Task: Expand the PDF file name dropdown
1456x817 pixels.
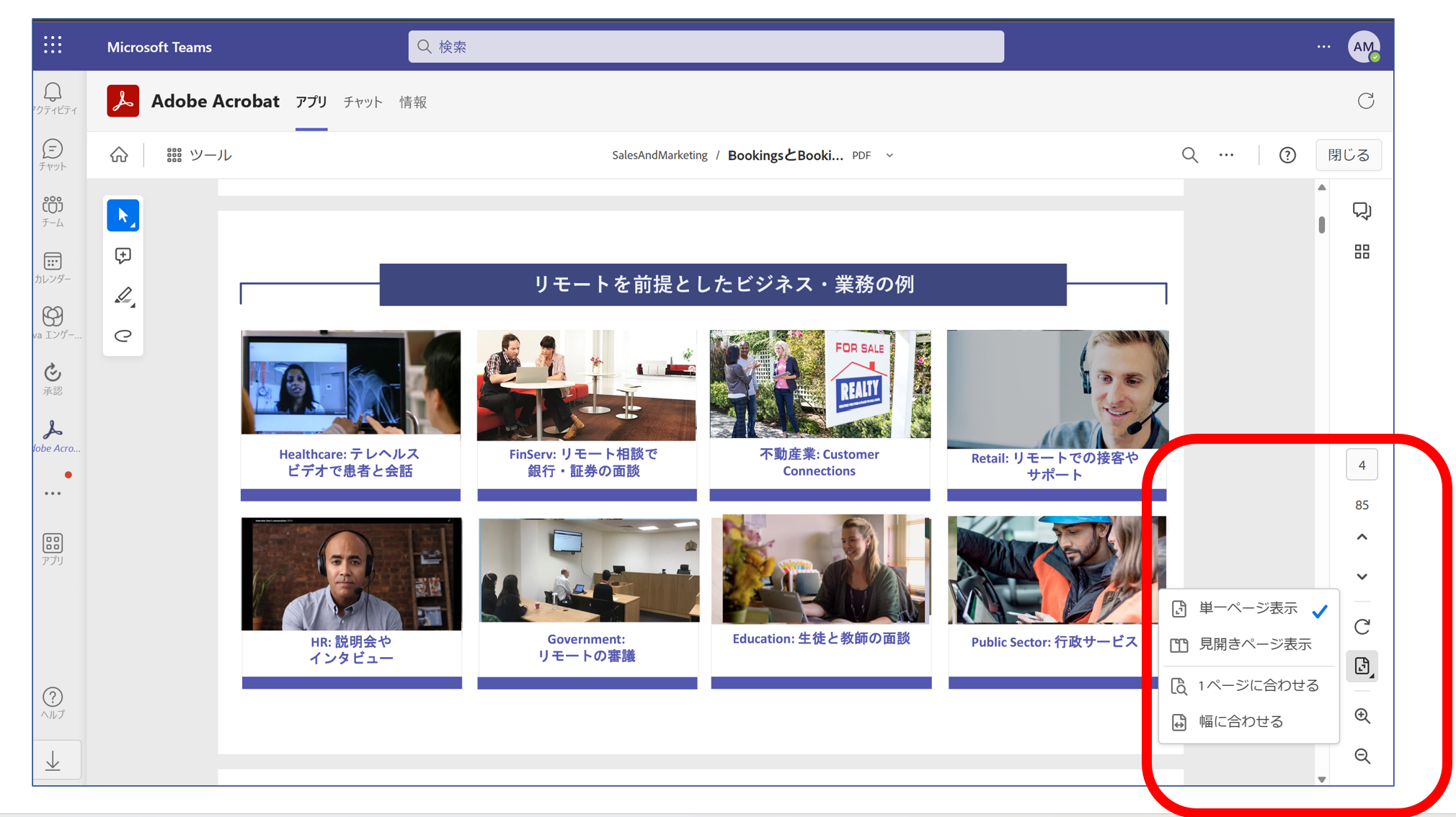Action: pos(889,156)
